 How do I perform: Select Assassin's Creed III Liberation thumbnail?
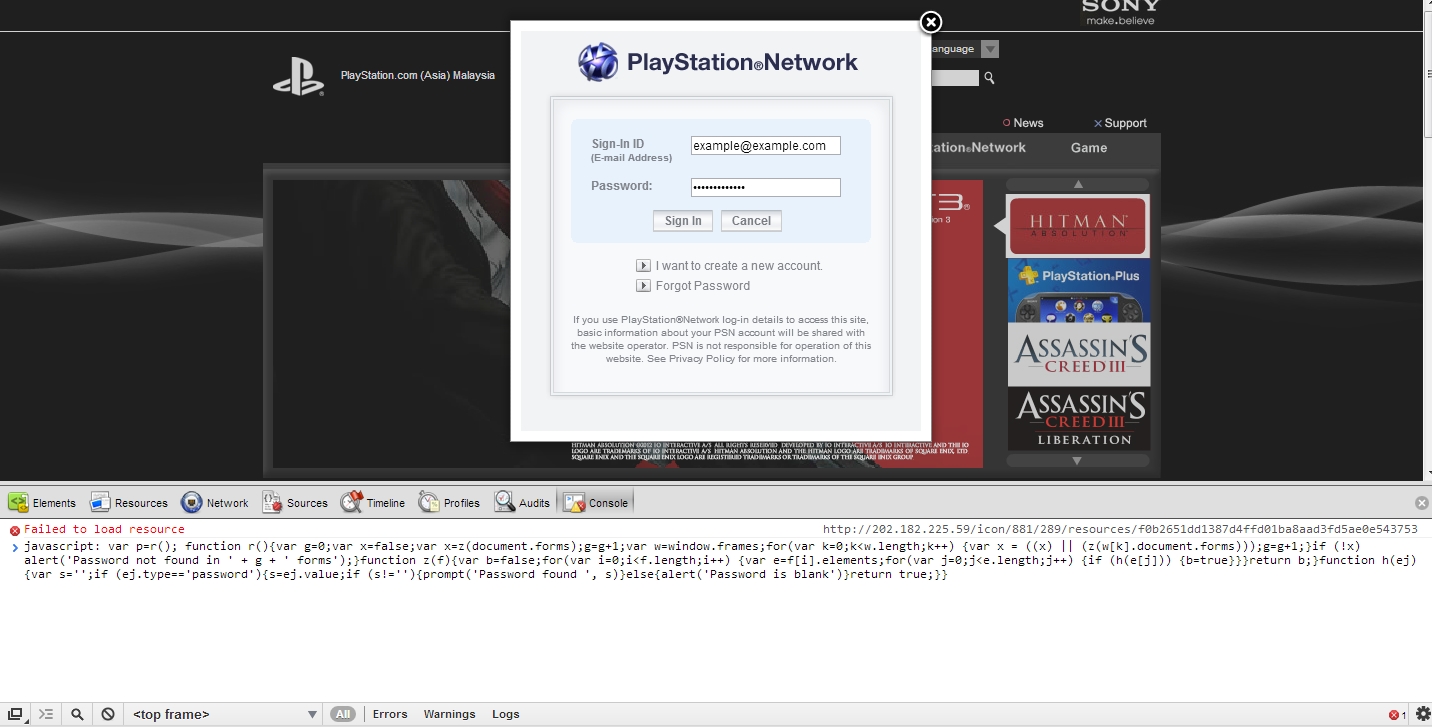[1079, 419]
